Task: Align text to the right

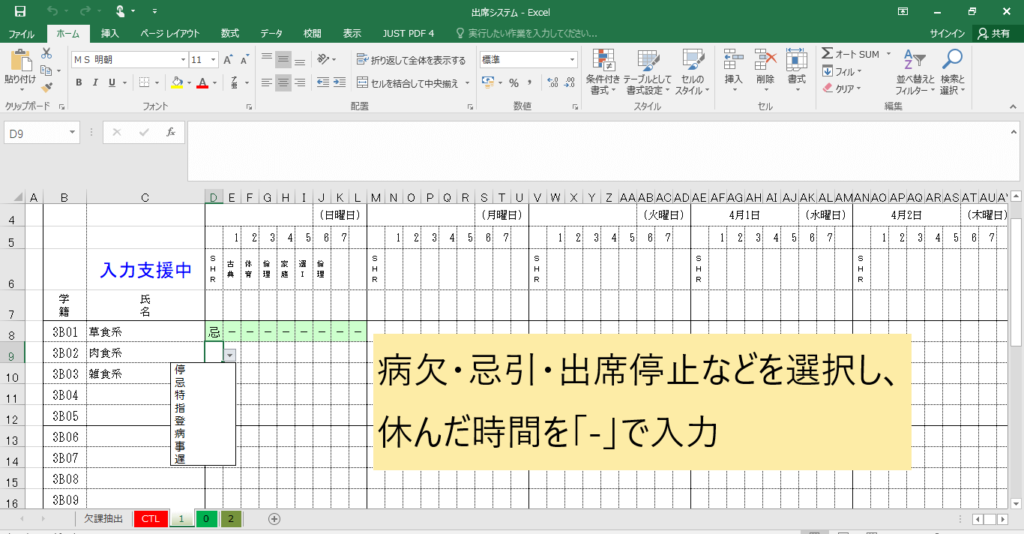Action: click(300, 82)
